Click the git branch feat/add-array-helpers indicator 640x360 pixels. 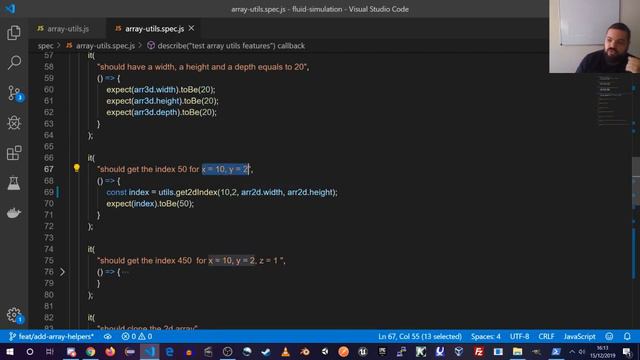coord(51,336)
